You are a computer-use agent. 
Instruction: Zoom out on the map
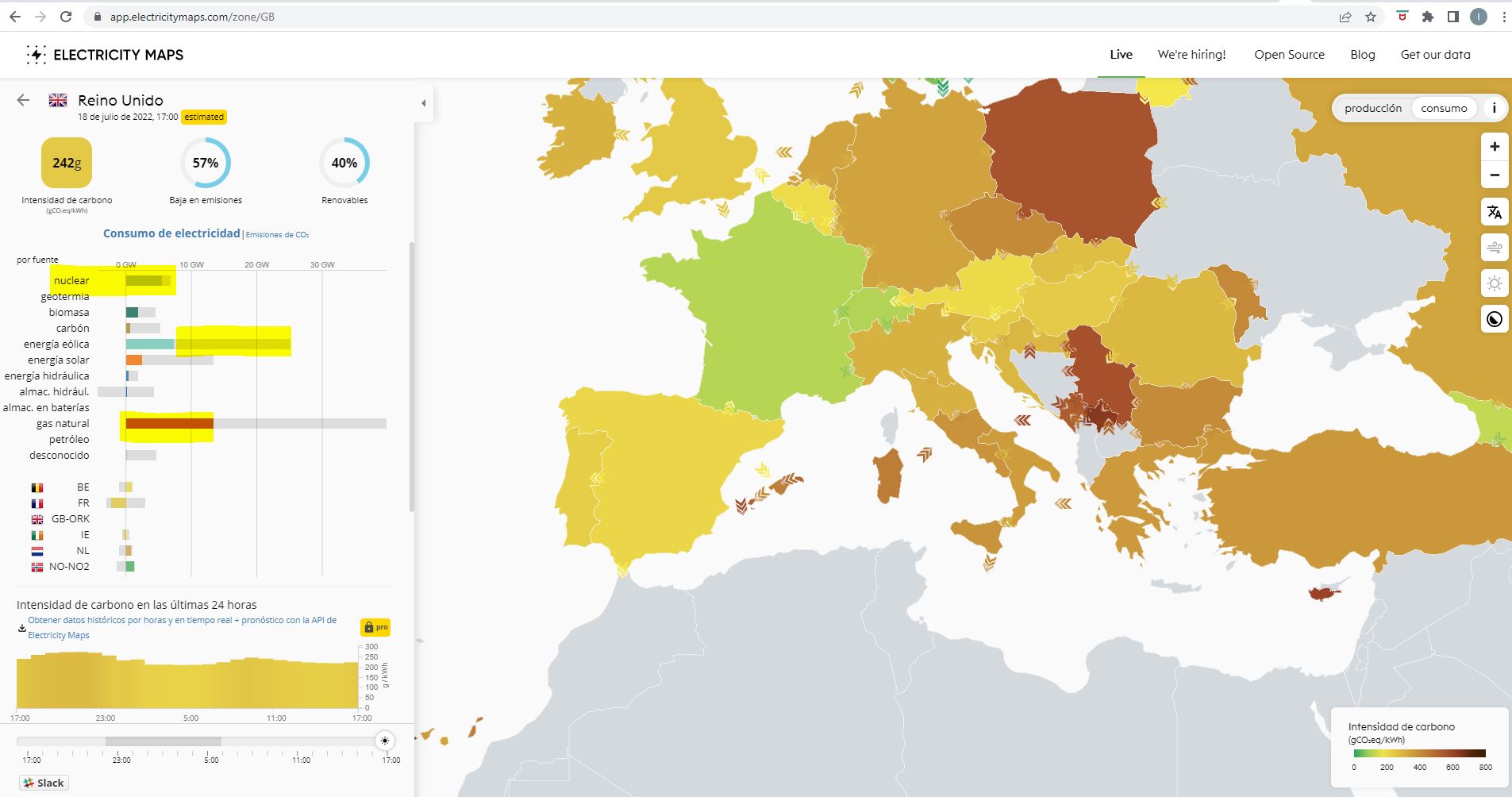(x=1495, y=175)
